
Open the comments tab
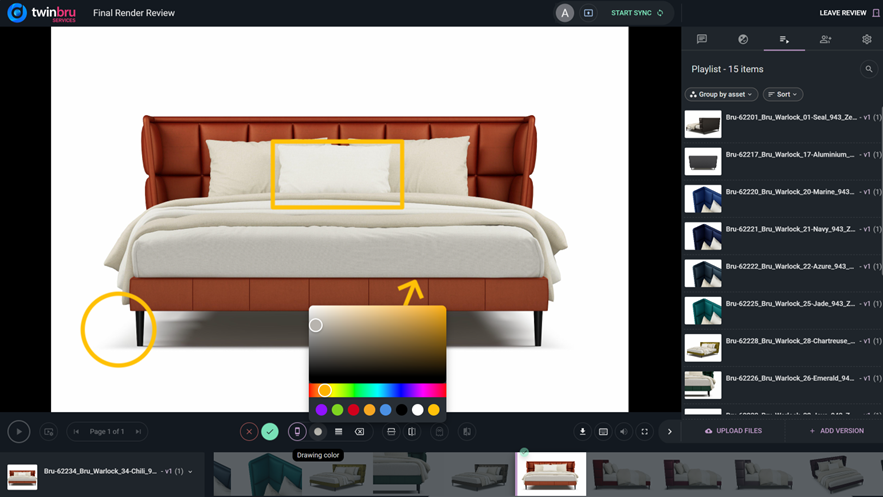click(x=702, y=39)
